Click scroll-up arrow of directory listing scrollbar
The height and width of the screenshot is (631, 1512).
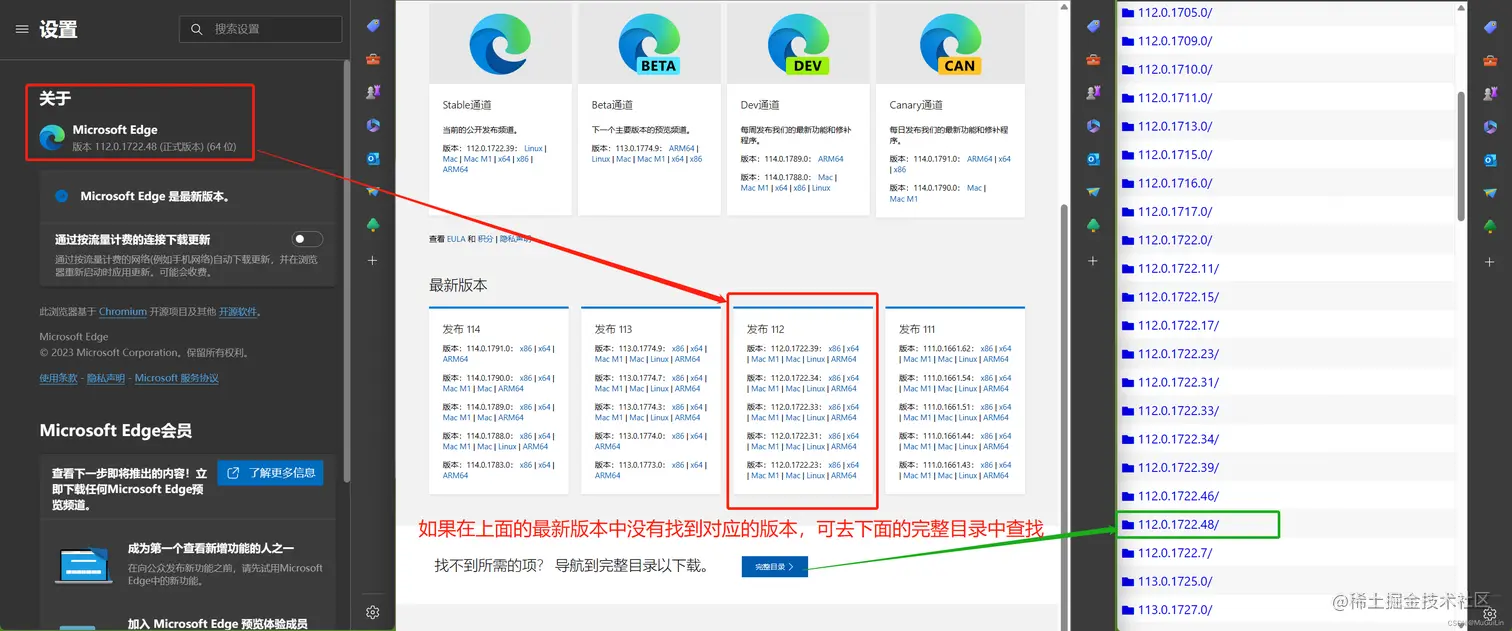pyautogui.click(x=1461, y=8)
